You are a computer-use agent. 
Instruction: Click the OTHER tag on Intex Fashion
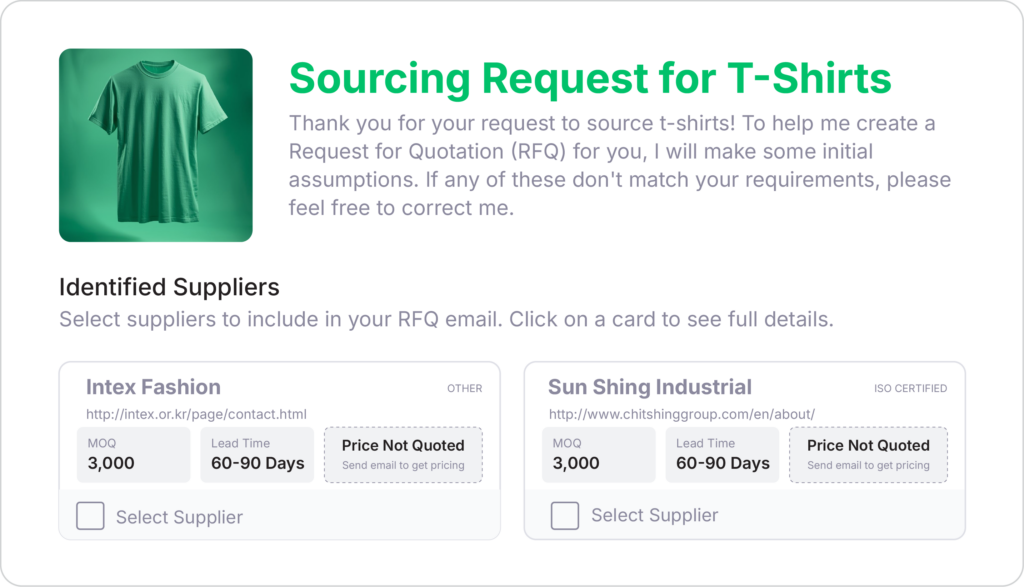tap(464, 388)
